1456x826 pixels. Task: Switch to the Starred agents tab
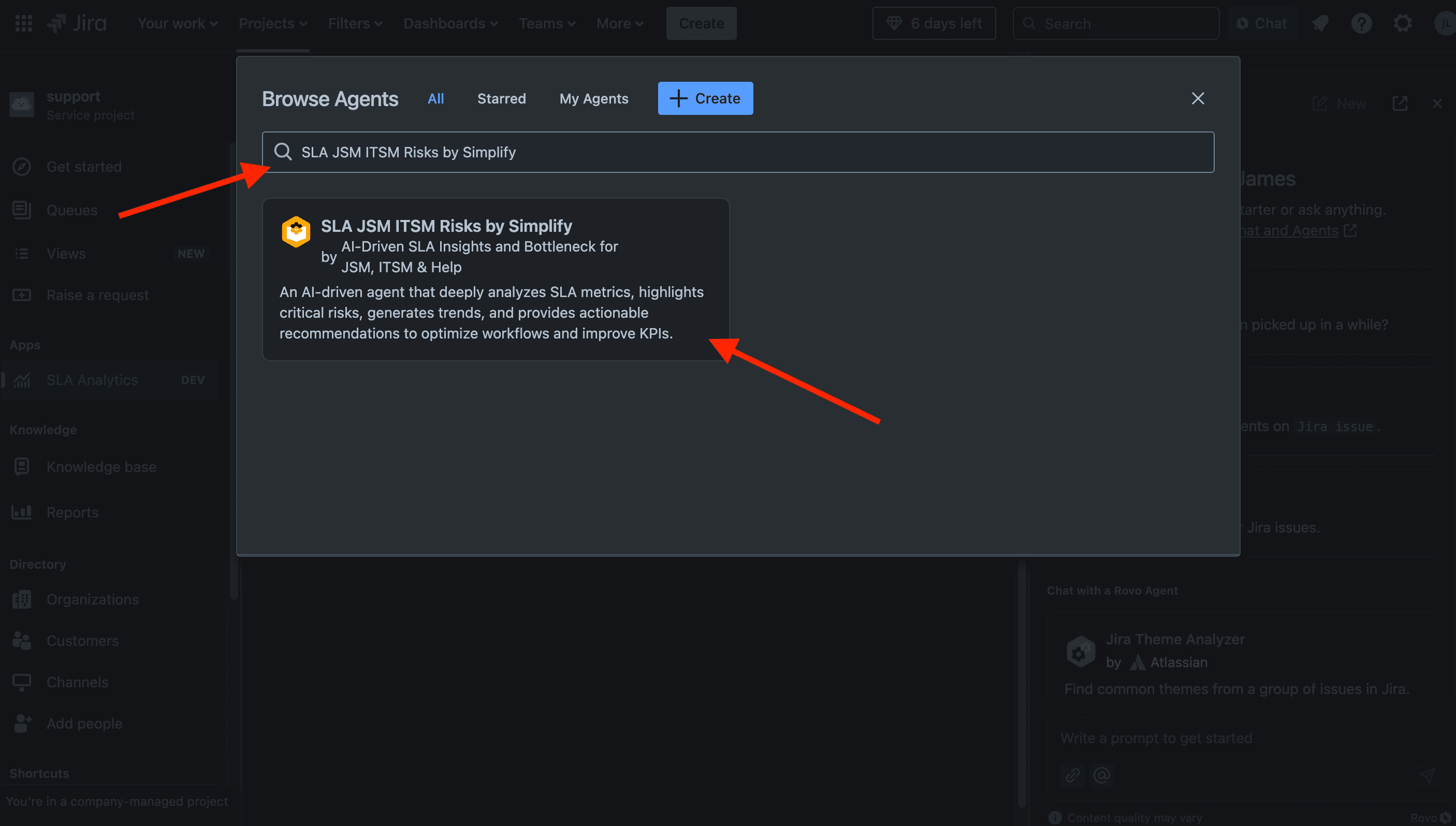click(501, 97)
